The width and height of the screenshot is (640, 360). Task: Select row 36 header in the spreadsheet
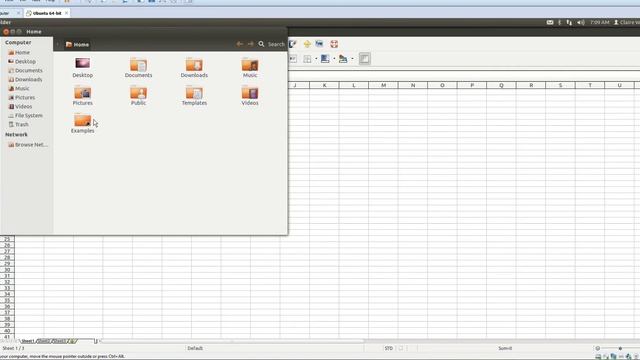pyautogui.click(x=7, y=307)
